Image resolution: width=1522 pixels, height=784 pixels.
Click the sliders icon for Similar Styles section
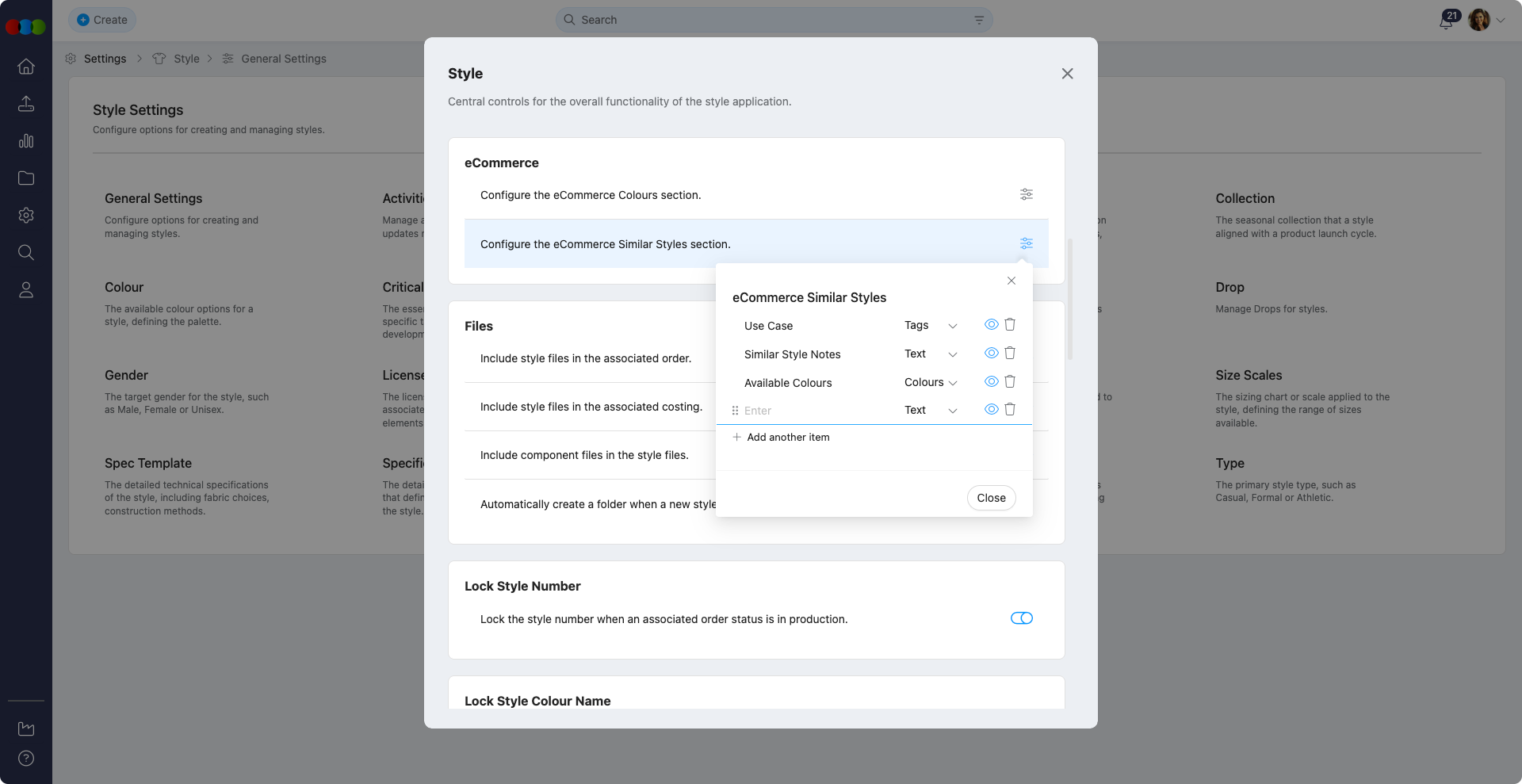(x=1026, y=243)
